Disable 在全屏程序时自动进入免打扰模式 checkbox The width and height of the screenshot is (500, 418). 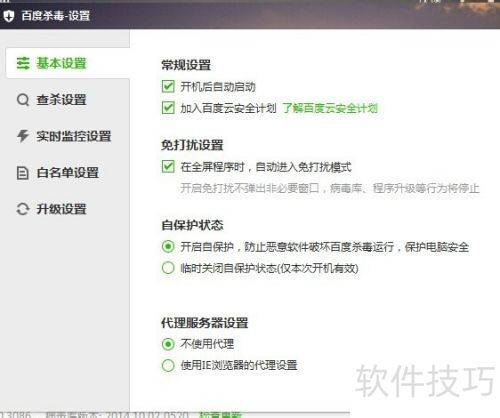(168, 166)
